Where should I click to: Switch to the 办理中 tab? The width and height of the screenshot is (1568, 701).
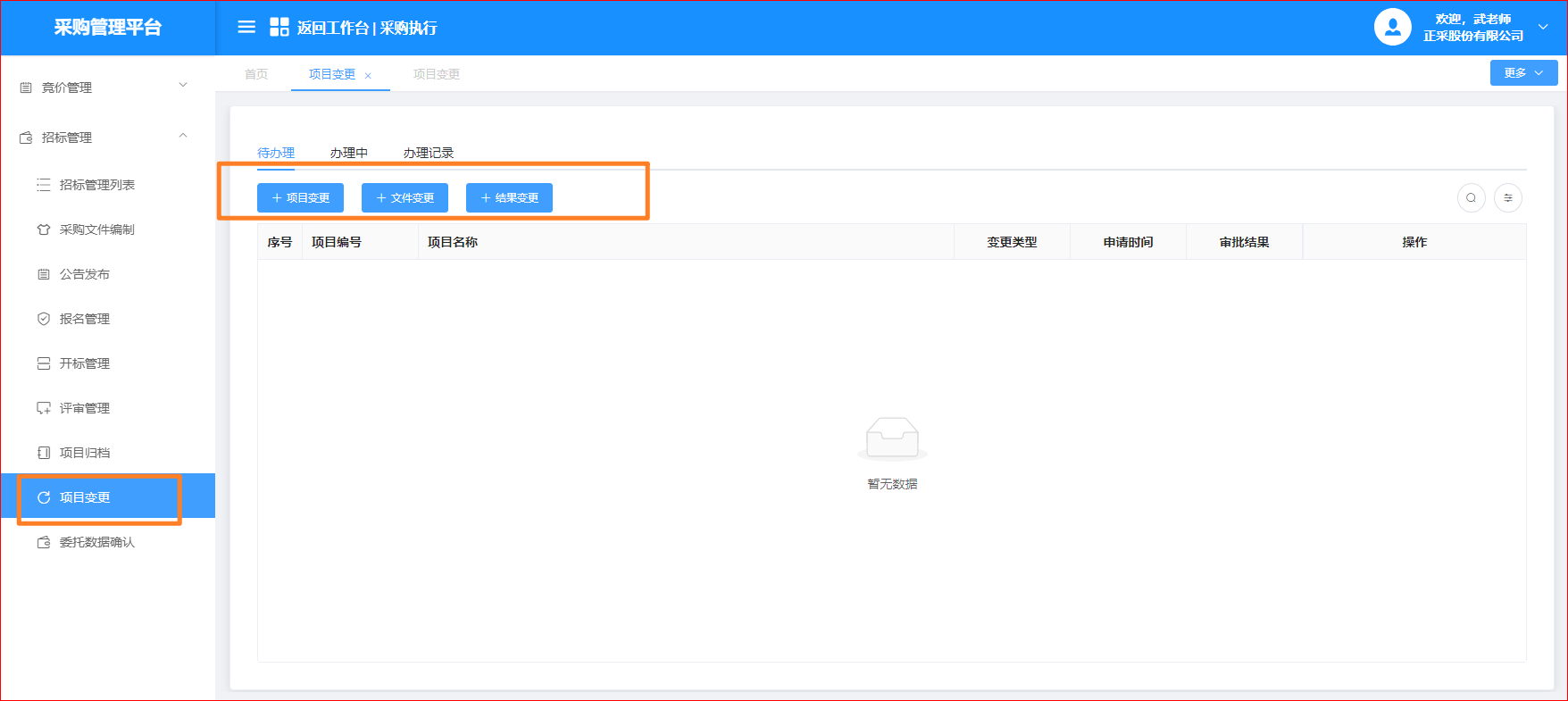[348, 153]
